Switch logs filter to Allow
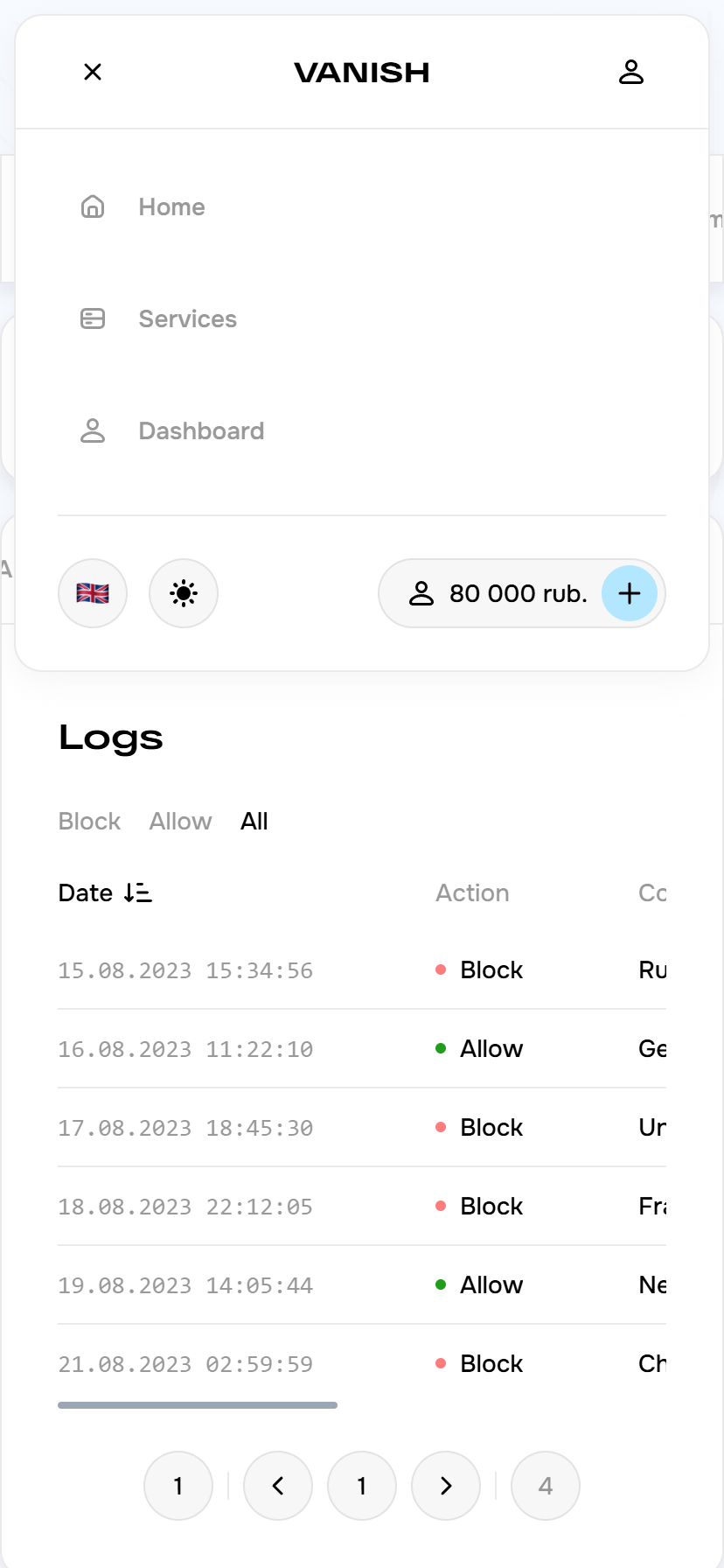The image size is (724, 1568). [180, 821]
